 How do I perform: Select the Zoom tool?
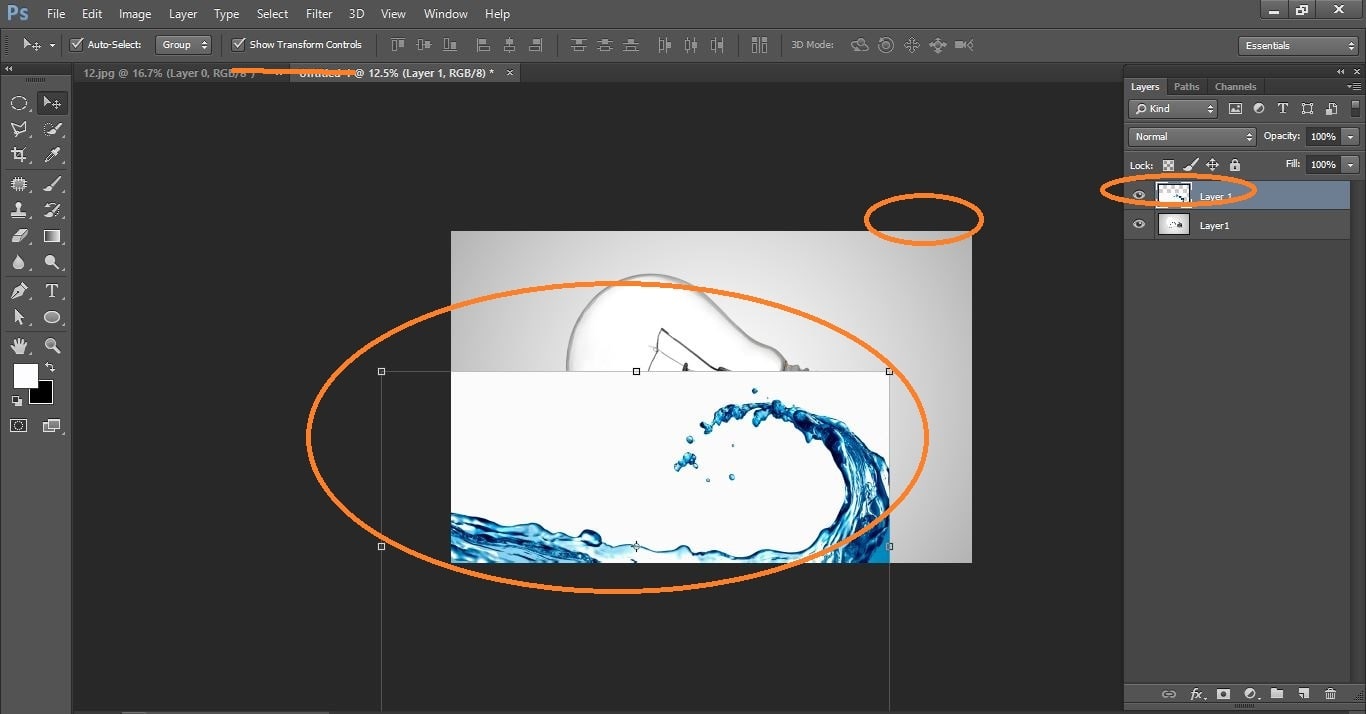pyautogui.click(x=52, y=346)
